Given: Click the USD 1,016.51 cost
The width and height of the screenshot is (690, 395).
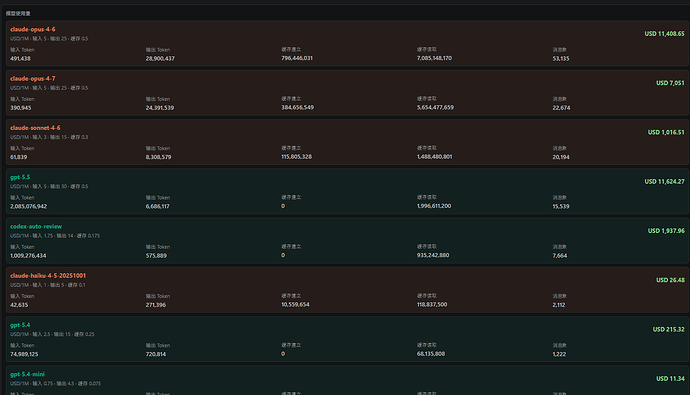Looking at the screenshot, I should click(666, 132).
